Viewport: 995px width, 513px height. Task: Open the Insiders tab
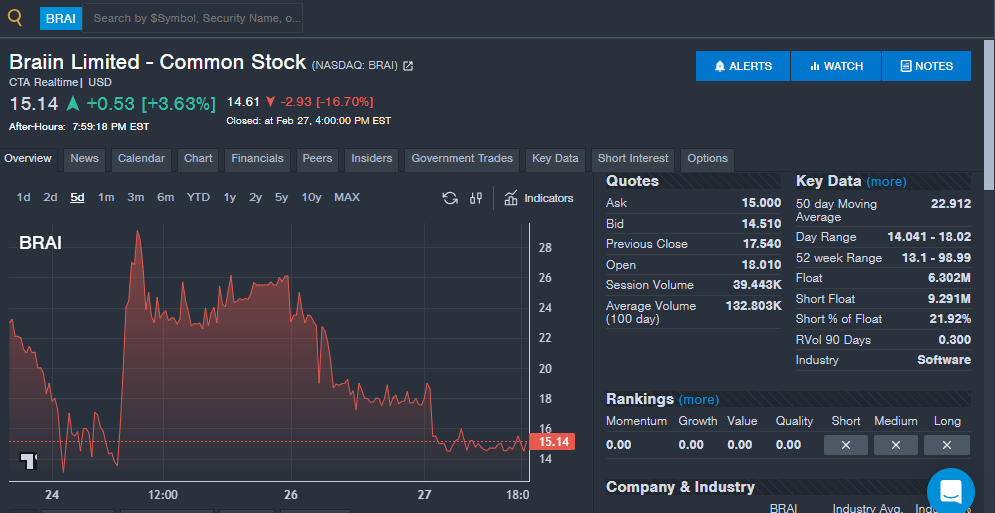click(x=371, y=159)
